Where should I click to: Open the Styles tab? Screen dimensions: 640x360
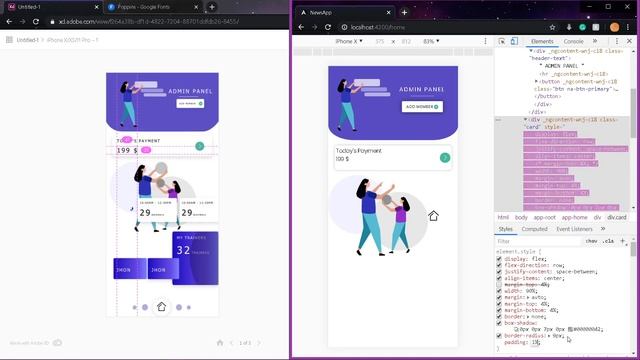(x=505, y=229)
